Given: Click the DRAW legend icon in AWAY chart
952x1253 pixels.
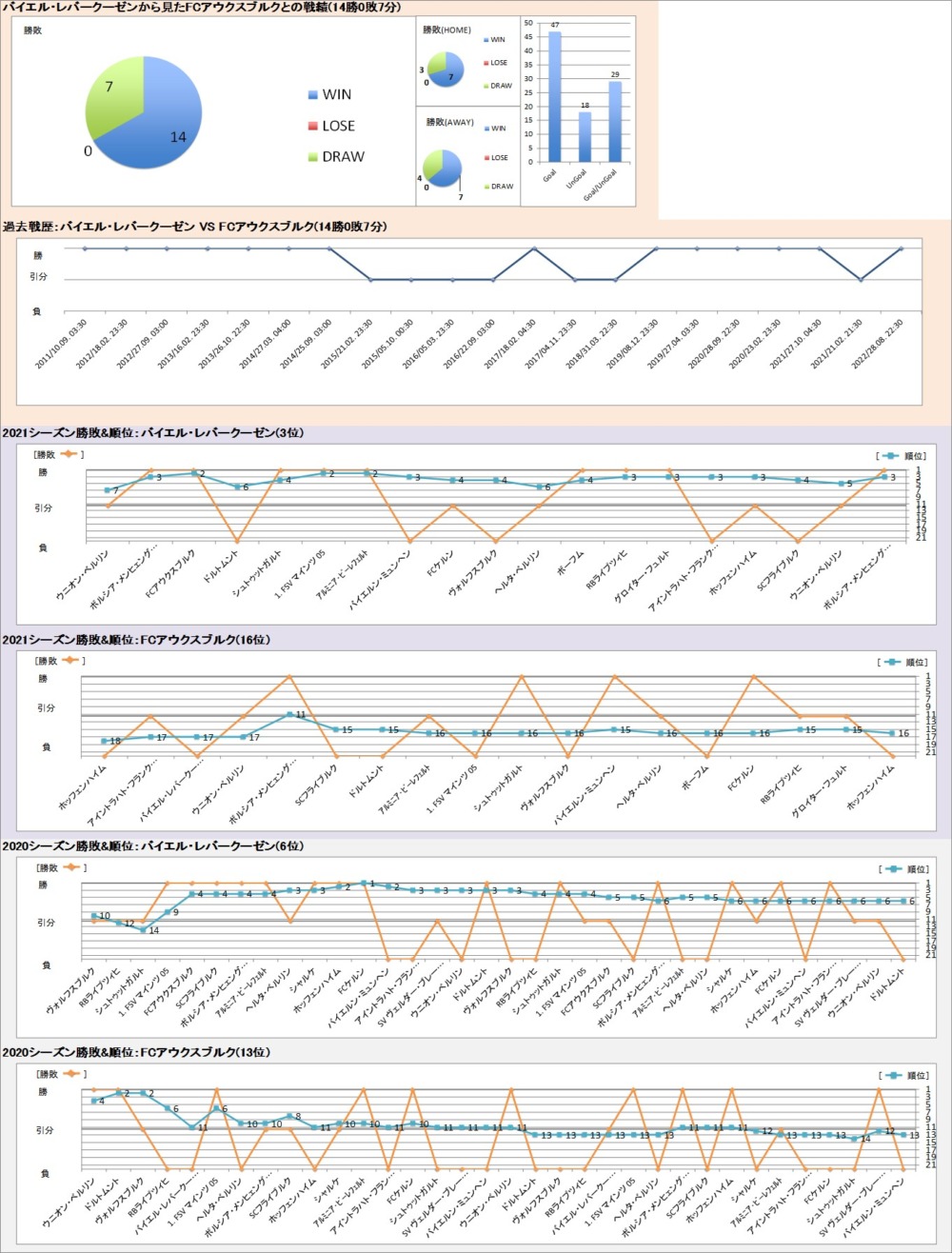Looking at the screenshot, I should pos(486,187).
